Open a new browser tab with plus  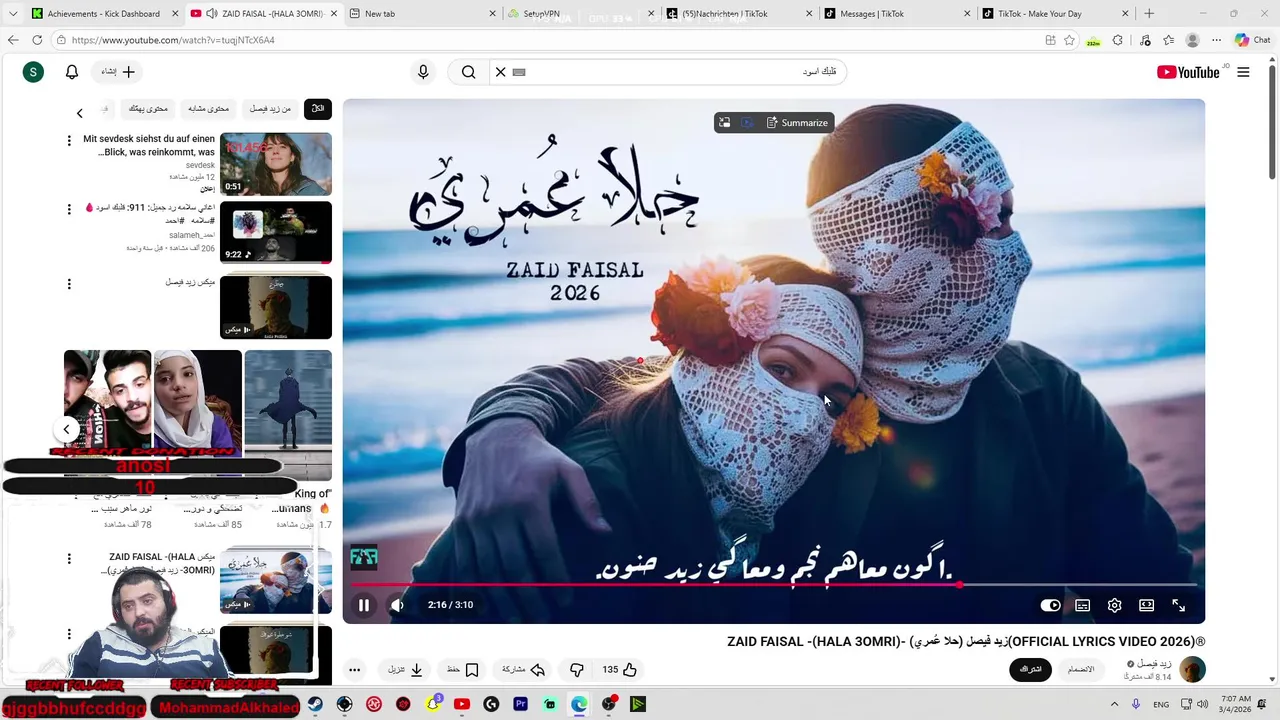pos(1149,14)
